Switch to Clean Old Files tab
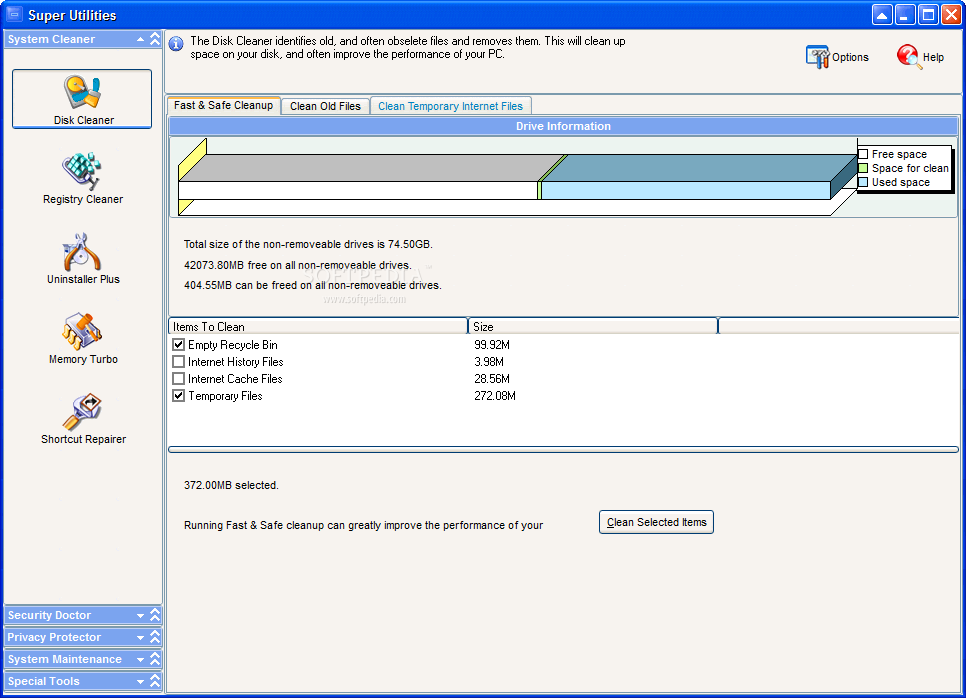Screen dimensions: 966x698 pos(325,106)
